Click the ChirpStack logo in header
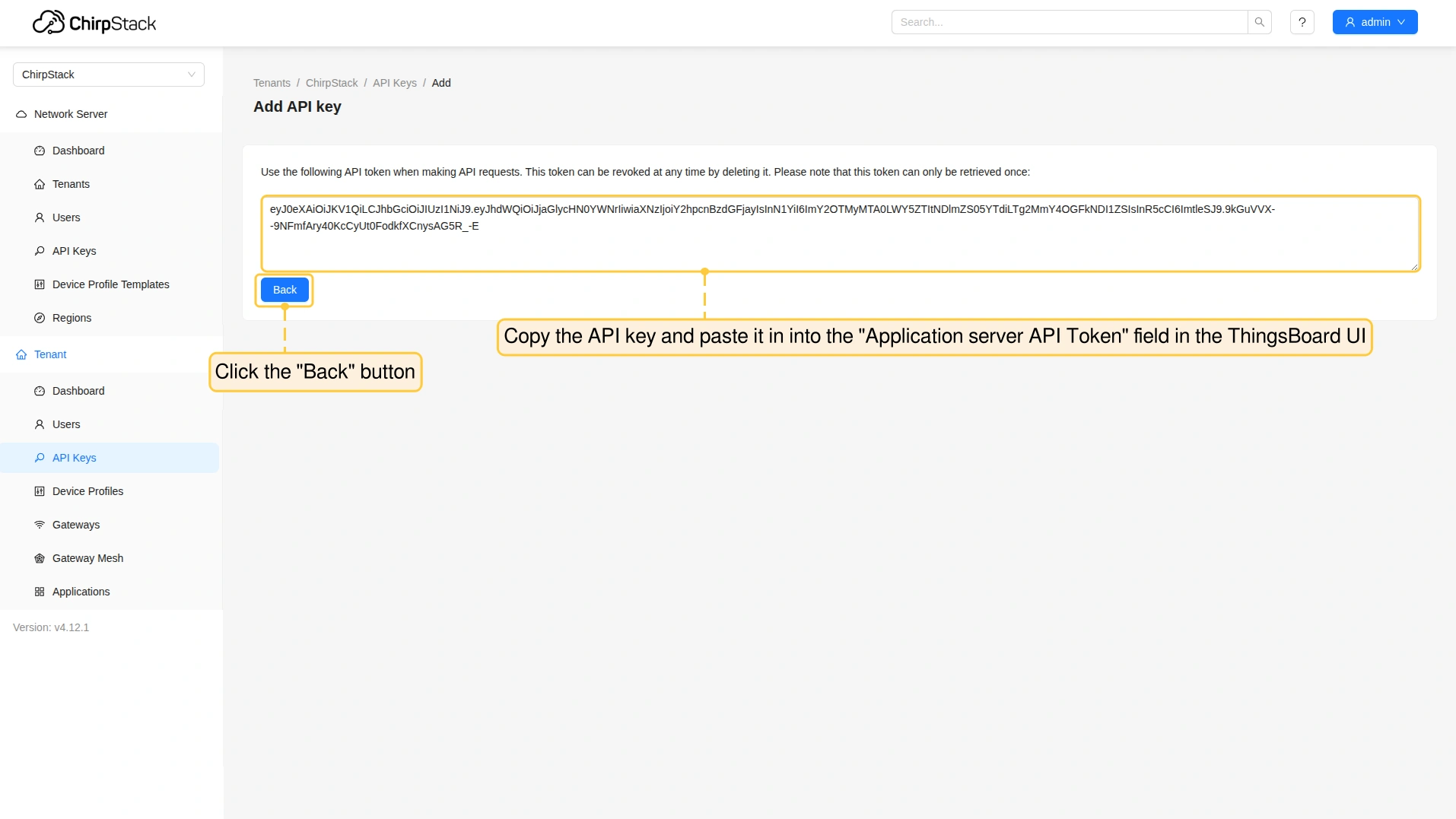 (x=94, y=23)
